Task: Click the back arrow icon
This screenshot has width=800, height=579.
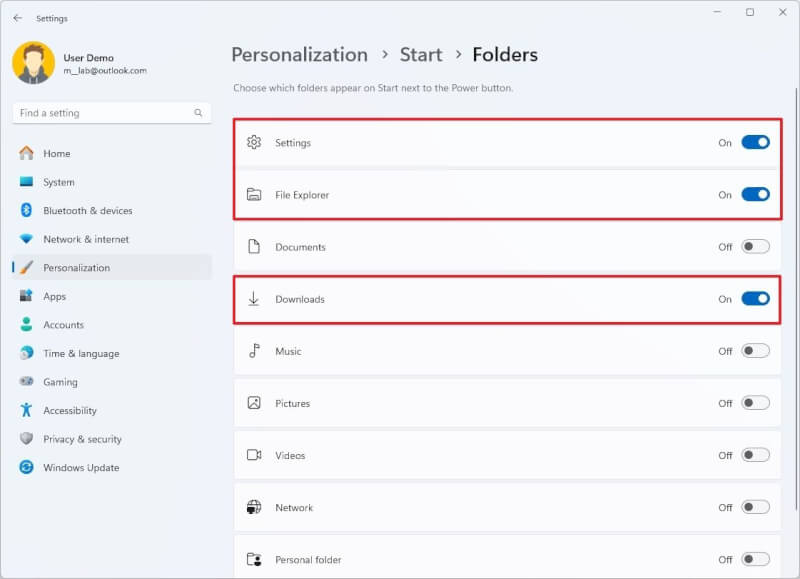Action: click(x=18, y=18)
